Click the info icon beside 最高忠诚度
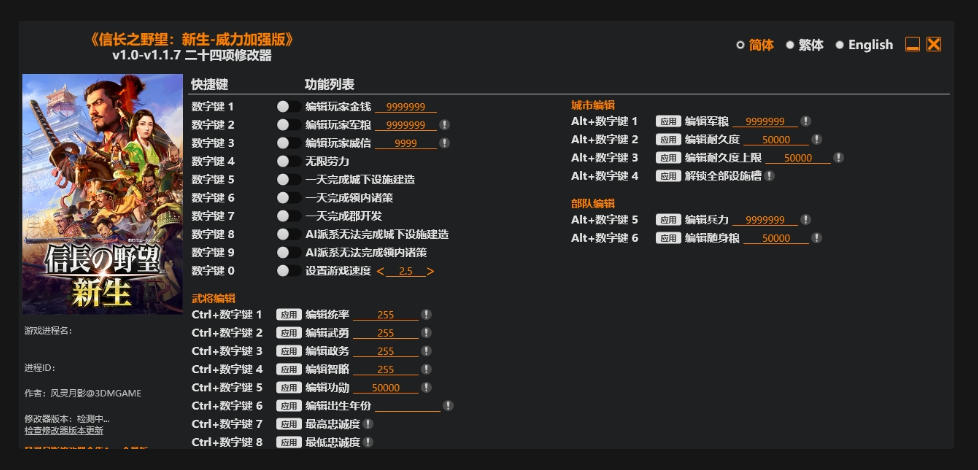 click(367, 424)
